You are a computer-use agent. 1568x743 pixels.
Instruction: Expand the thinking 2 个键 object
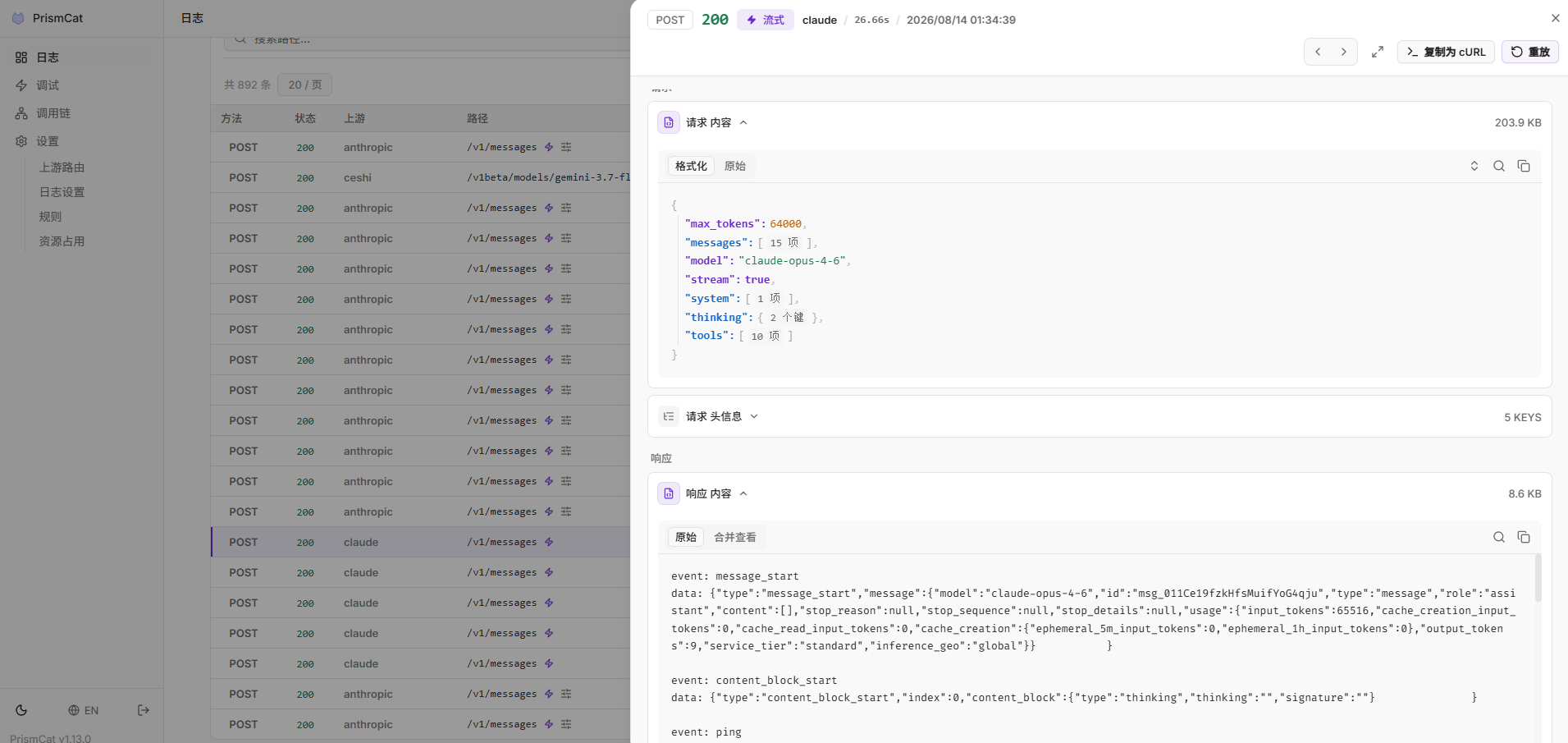788,317
